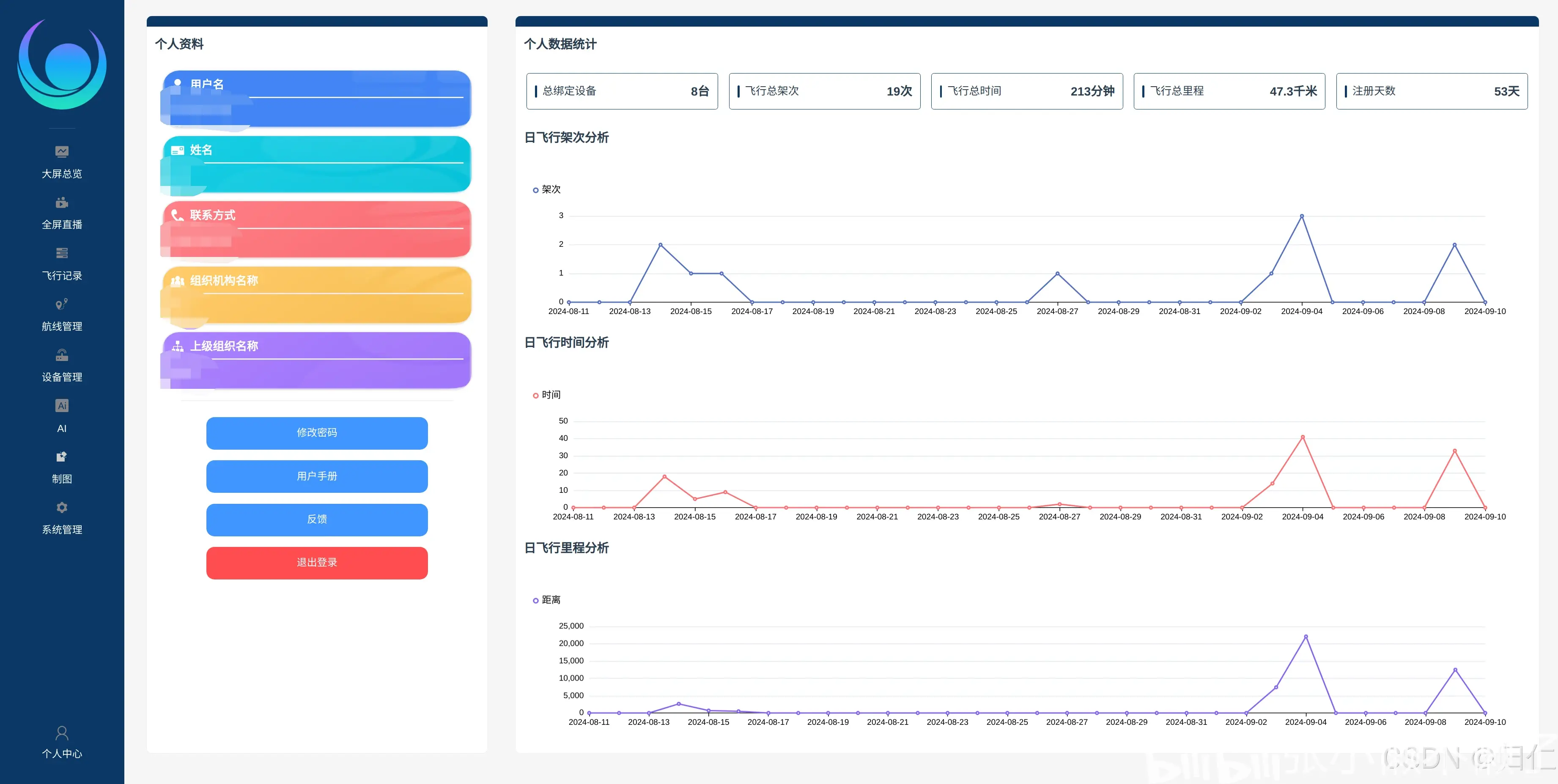Open the 个人中心 user icon

(62, 732)
